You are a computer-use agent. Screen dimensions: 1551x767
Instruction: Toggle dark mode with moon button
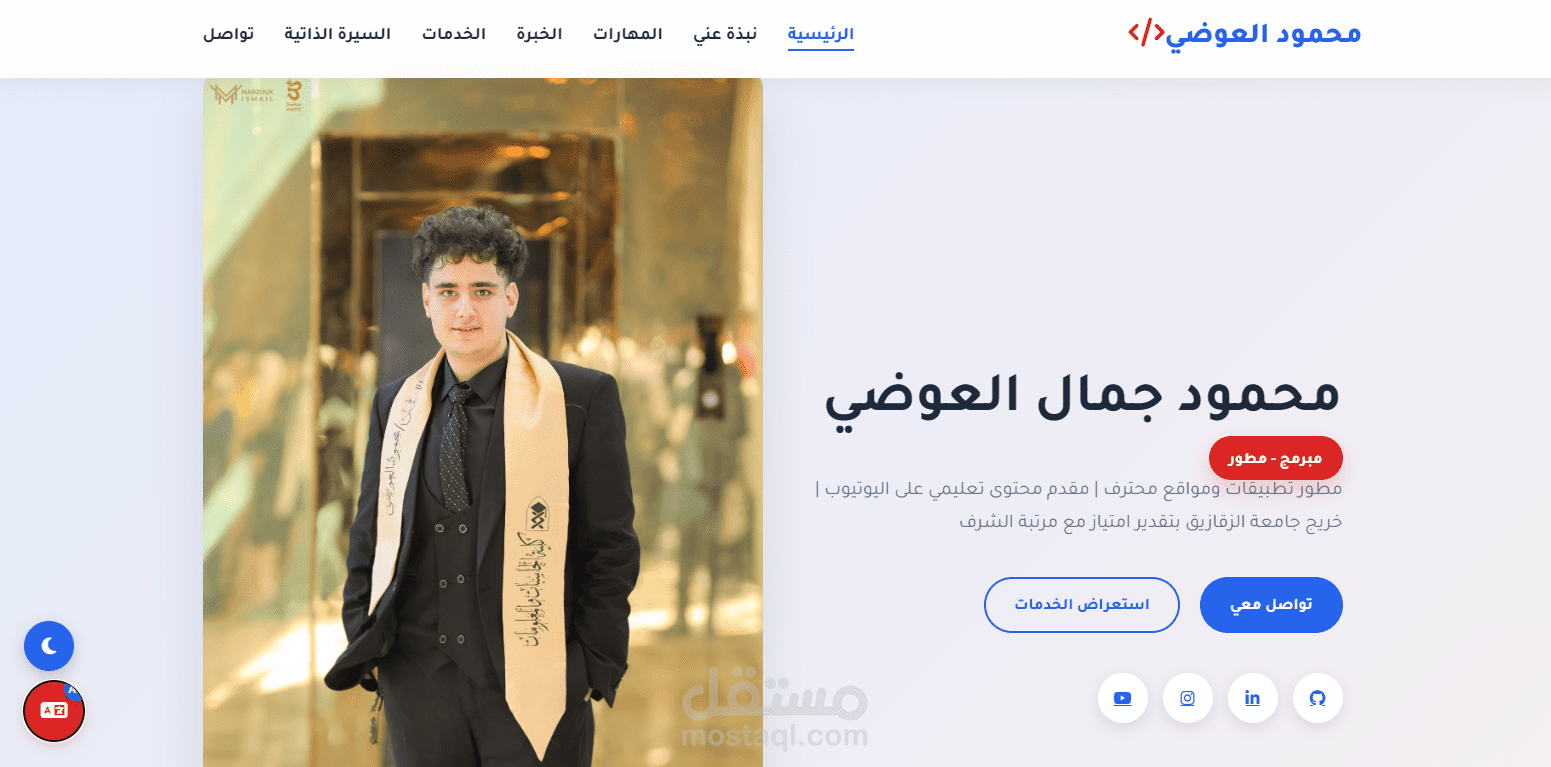tap(49, 647)
